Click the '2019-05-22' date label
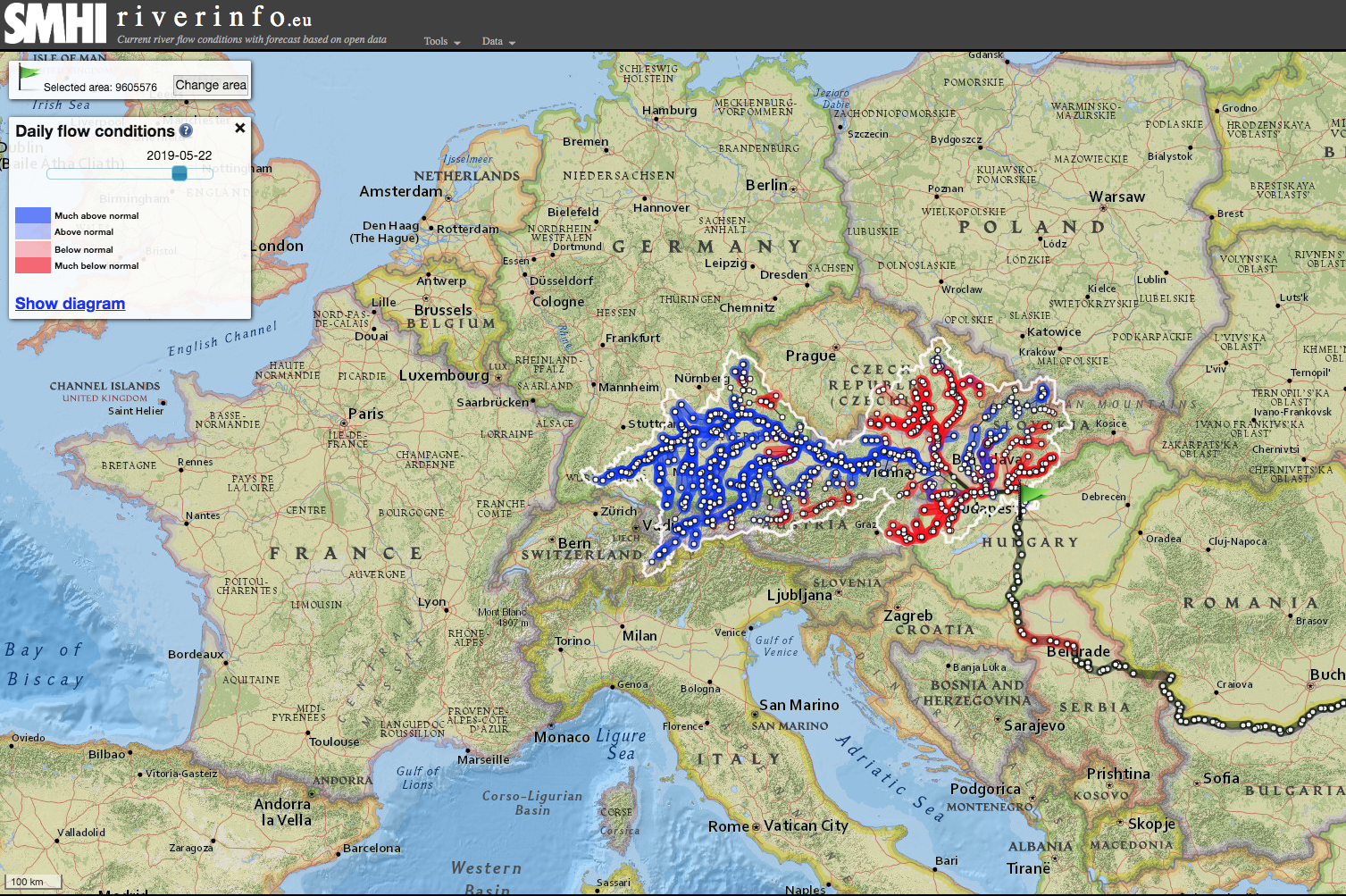 pos(180,155)
